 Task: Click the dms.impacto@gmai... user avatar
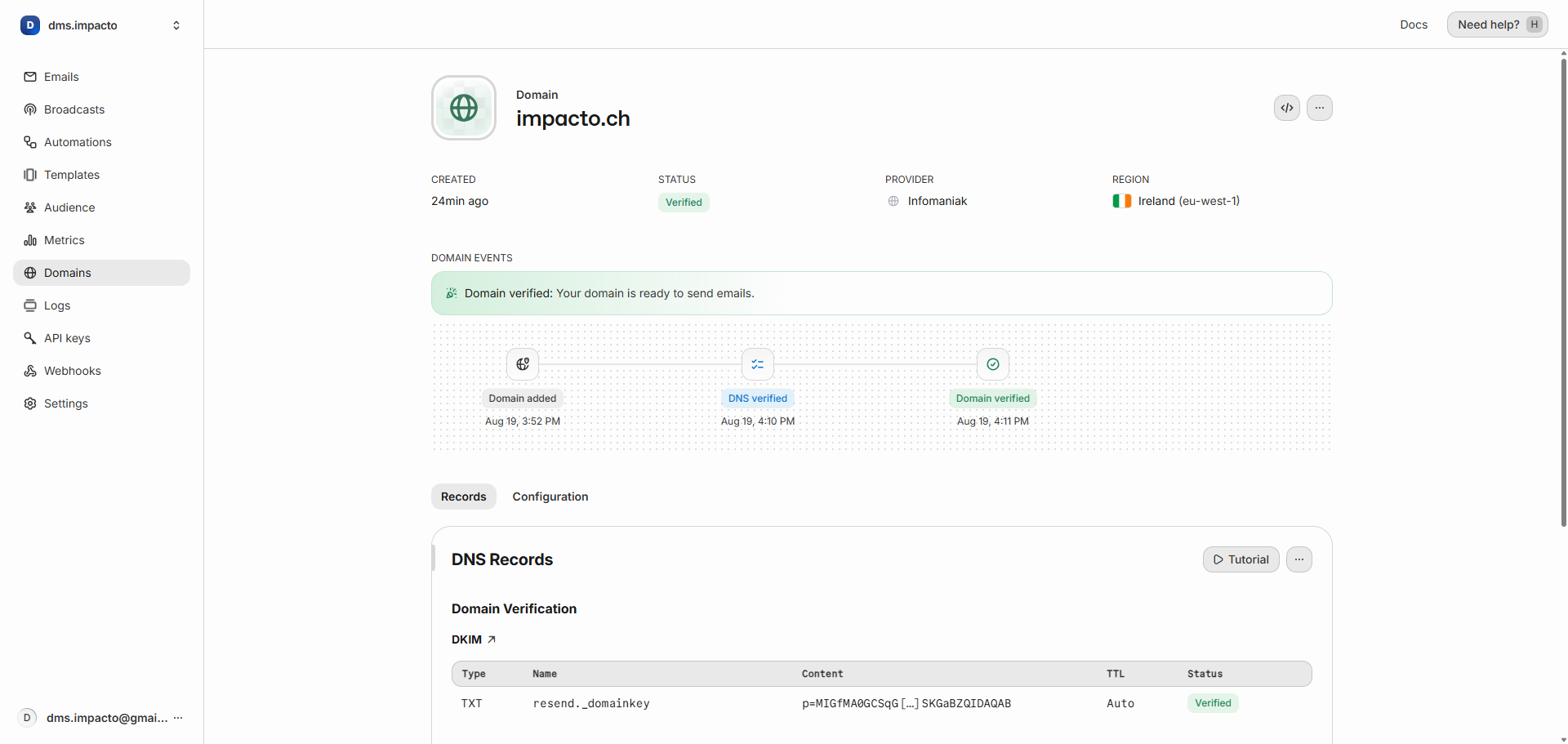point(27,718)
